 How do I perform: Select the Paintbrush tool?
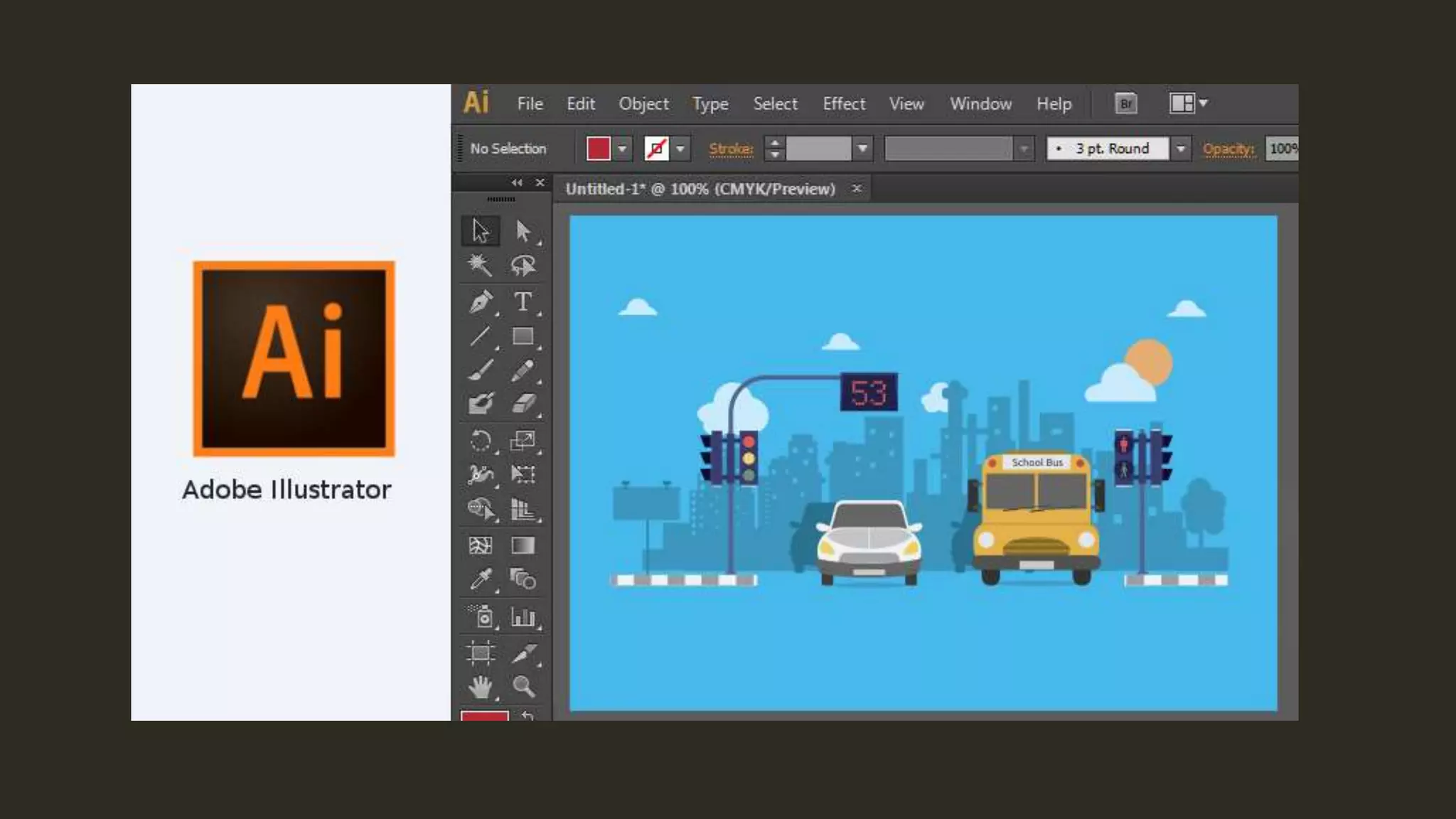(481, 370)
